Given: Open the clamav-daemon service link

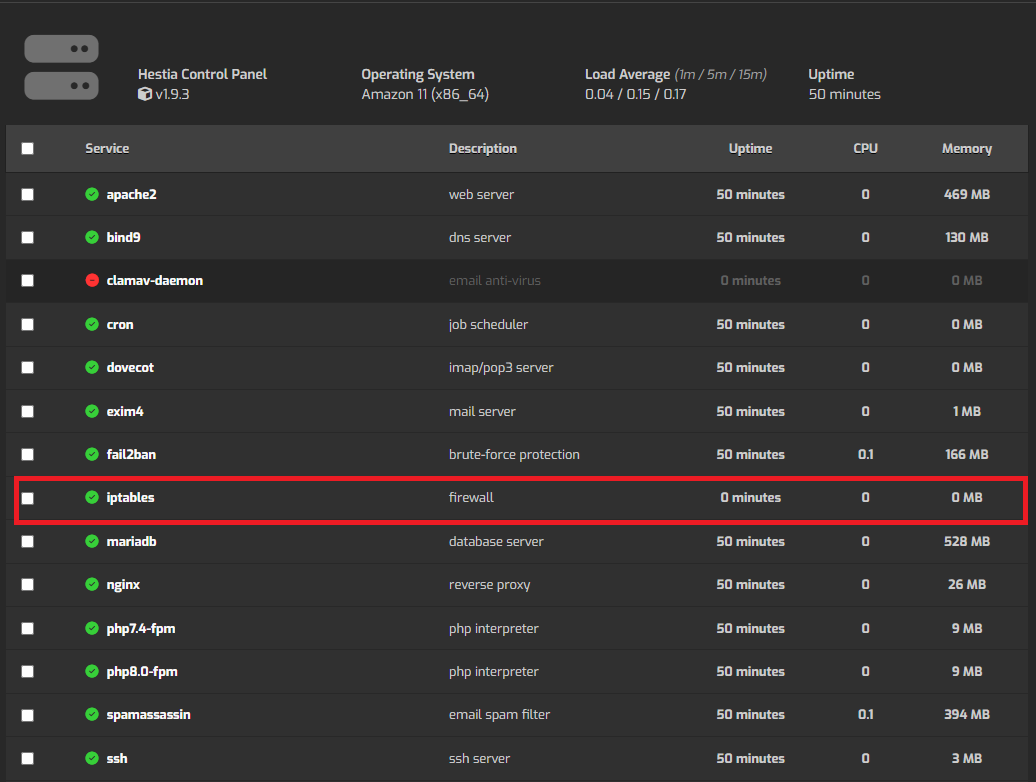Looking at the screenshot, I should [155, 280].
